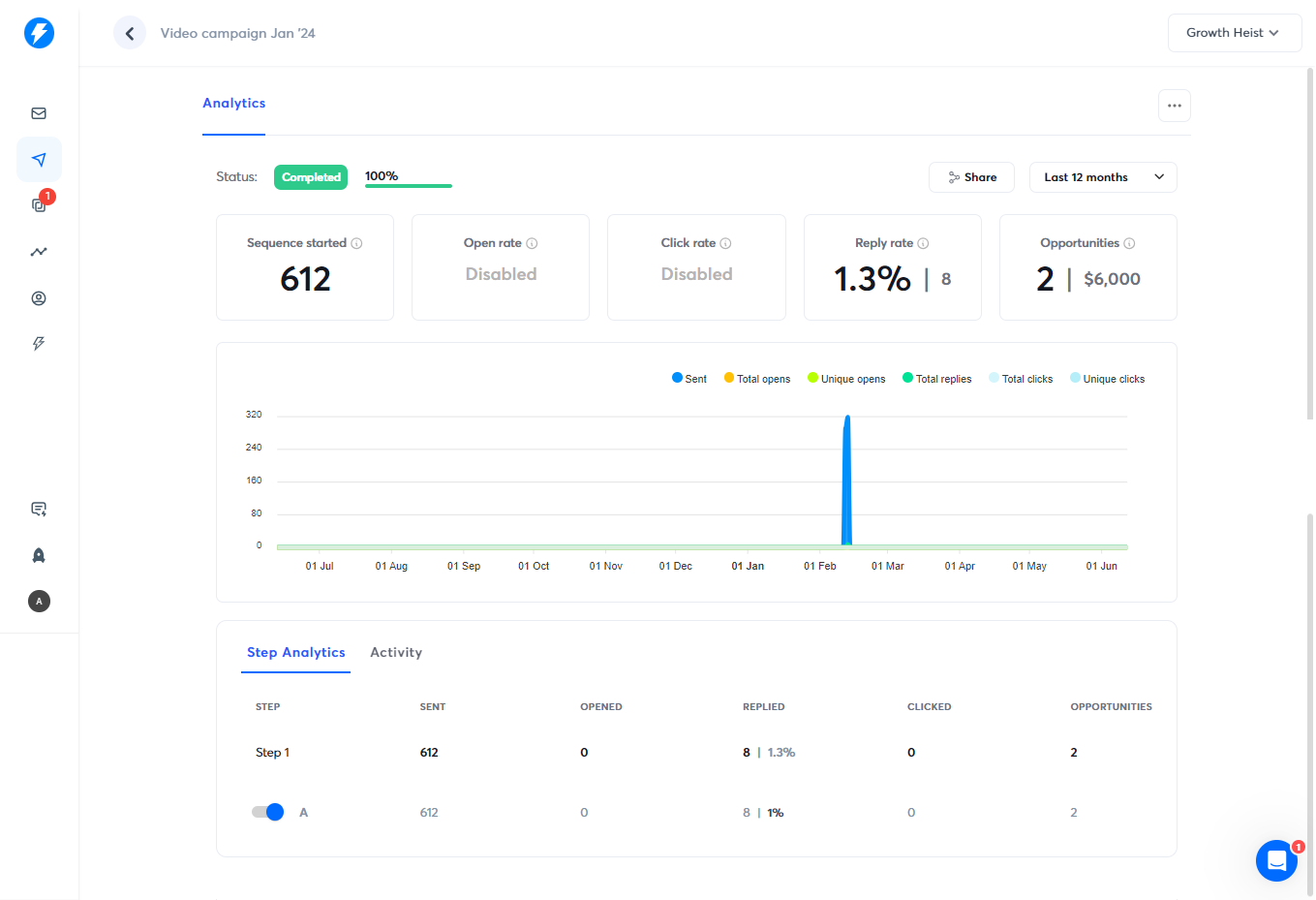
Task: Click the "$6,000" opportunities value
Action: pyautogui.click(x=1112, y=279)
